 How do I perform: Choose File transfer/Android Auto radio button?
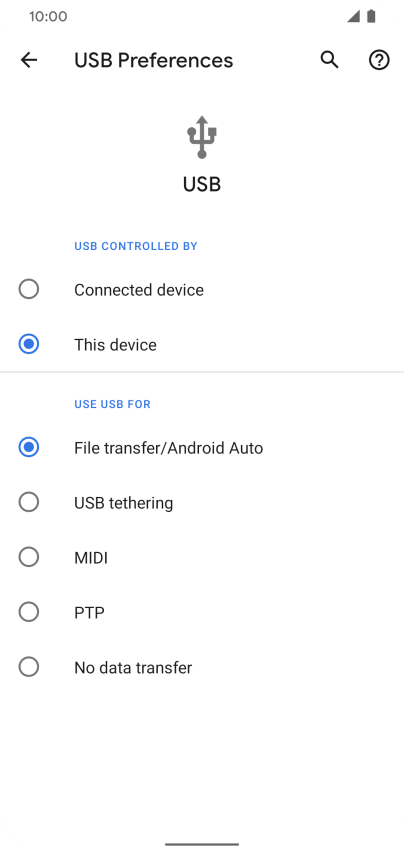29,447
